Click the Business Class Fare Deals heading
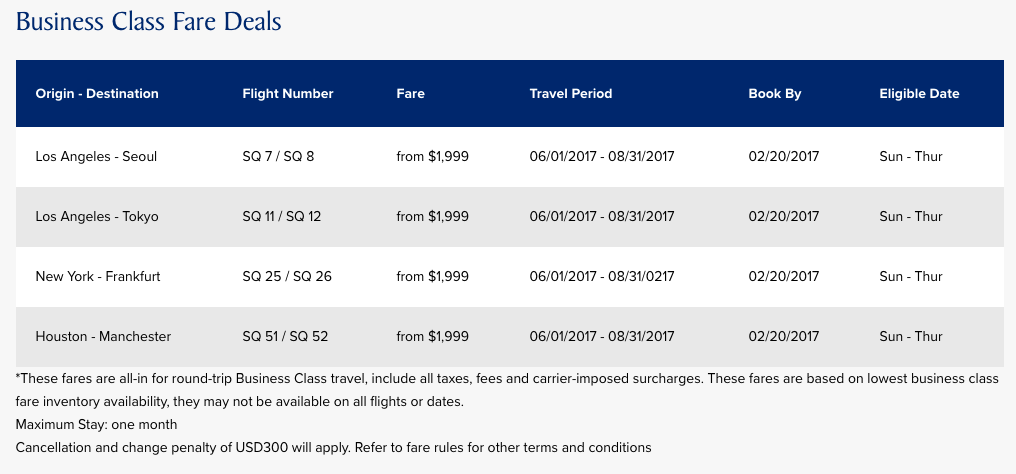 point(149,21)
